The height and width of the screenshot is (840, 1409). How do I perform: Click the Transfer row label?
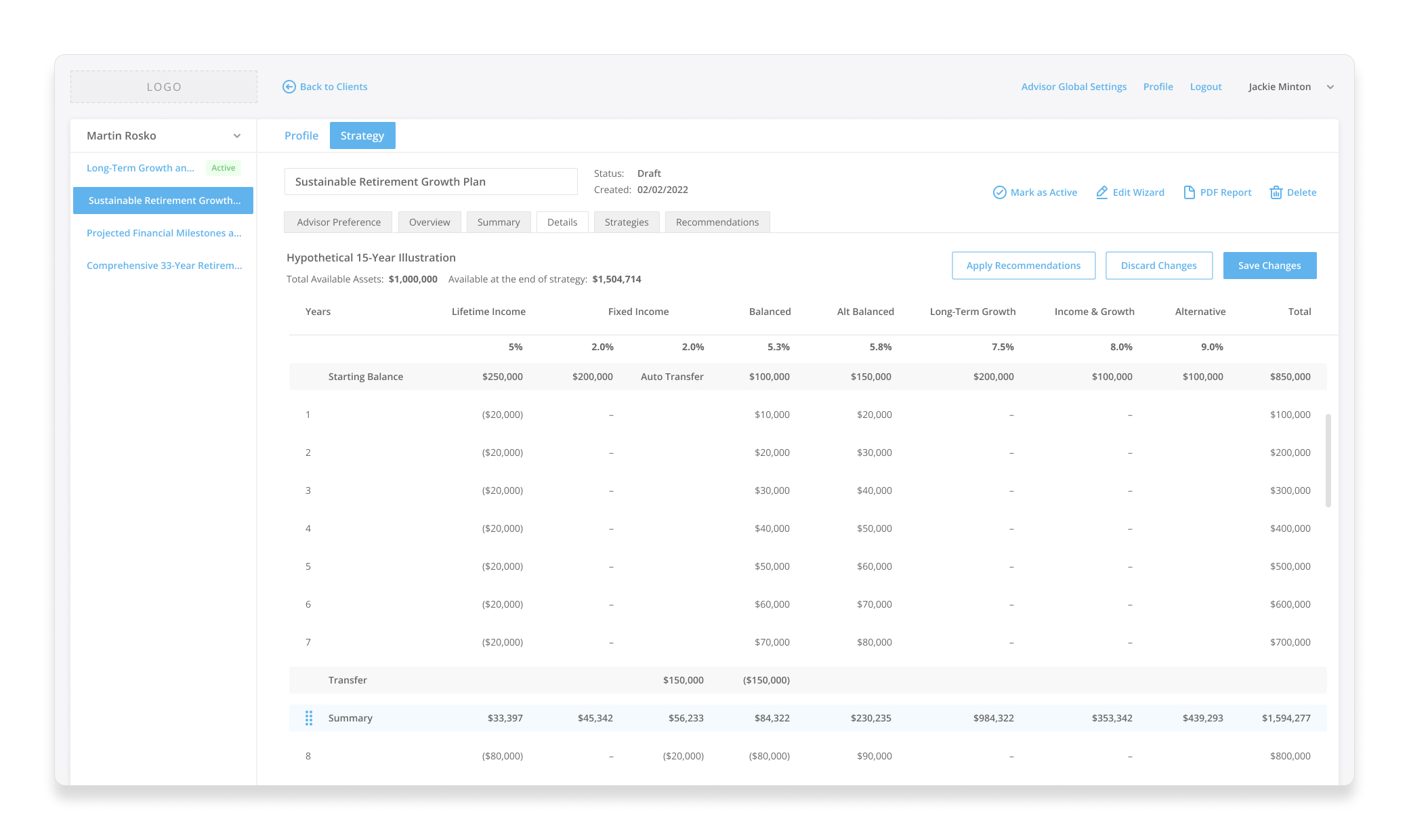[348, 680]
